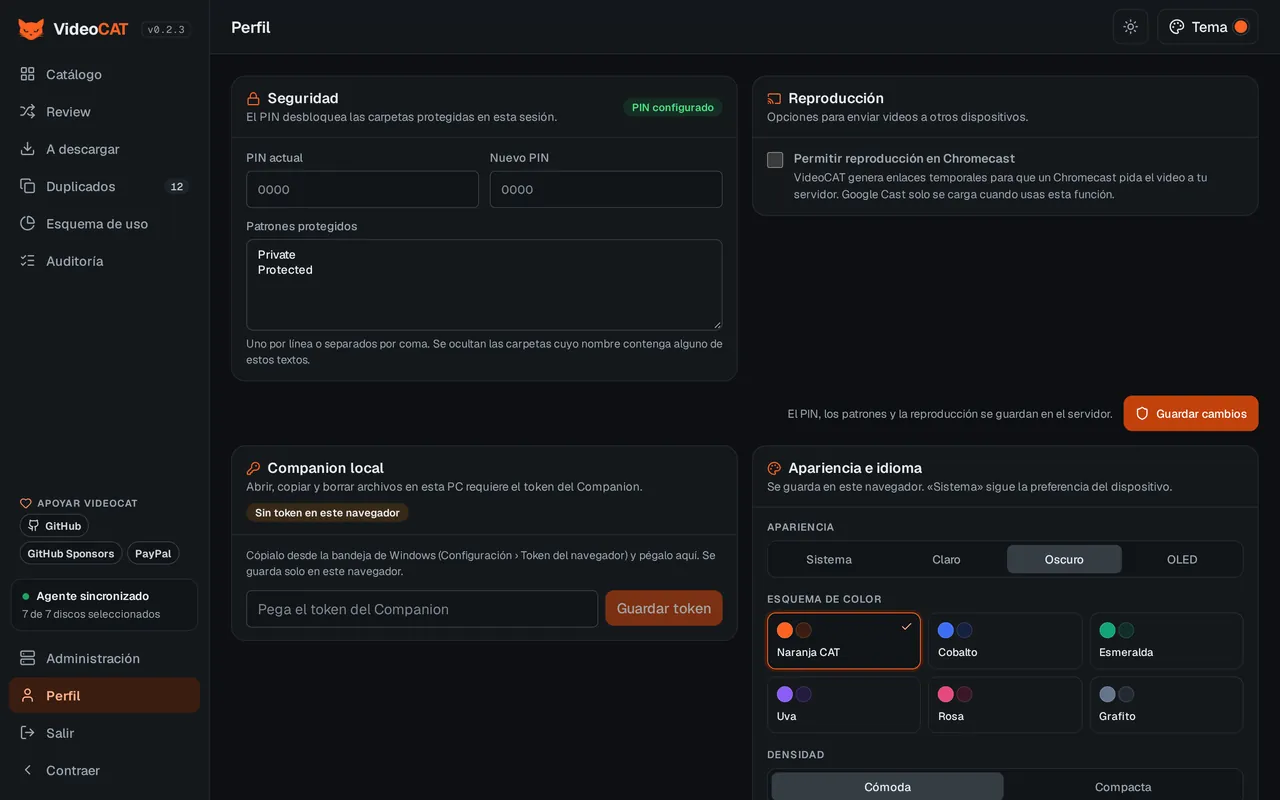Click the Auditoría checklist icon
This screenshot has height=800, width=1280.
tap(27, 260)
